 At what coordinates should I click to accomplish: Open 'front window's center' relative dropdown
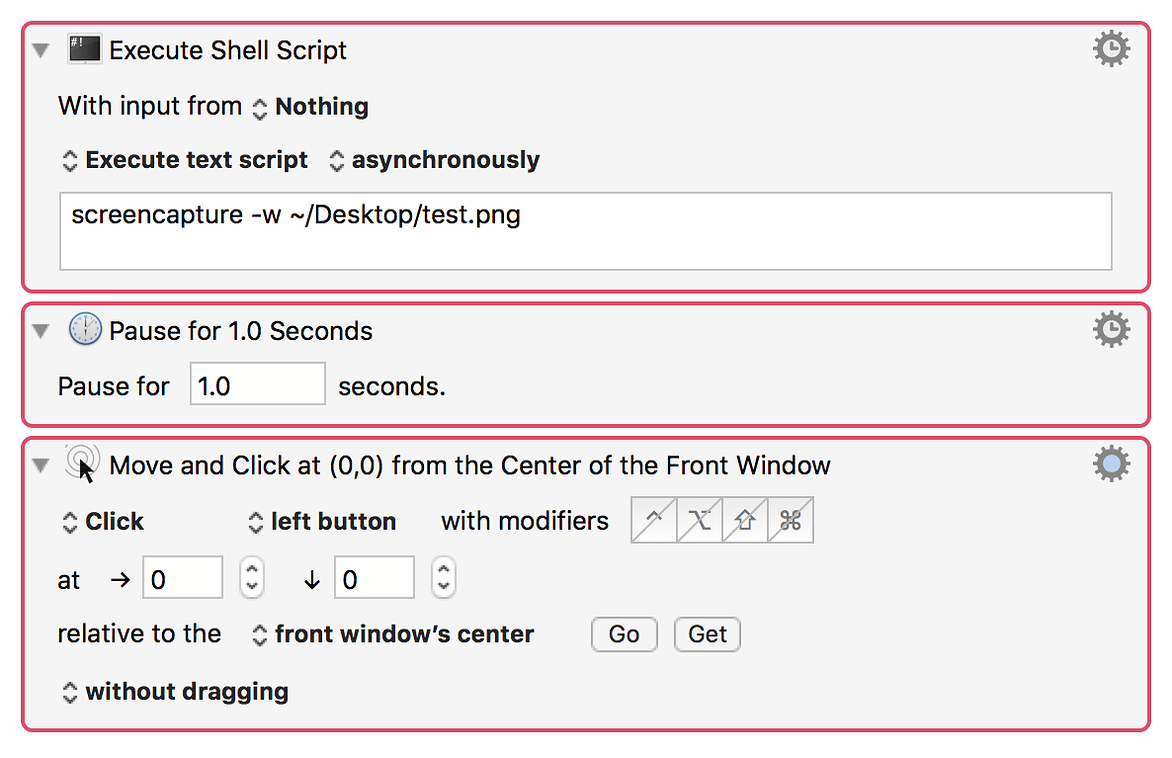click(x=392, y=634)
